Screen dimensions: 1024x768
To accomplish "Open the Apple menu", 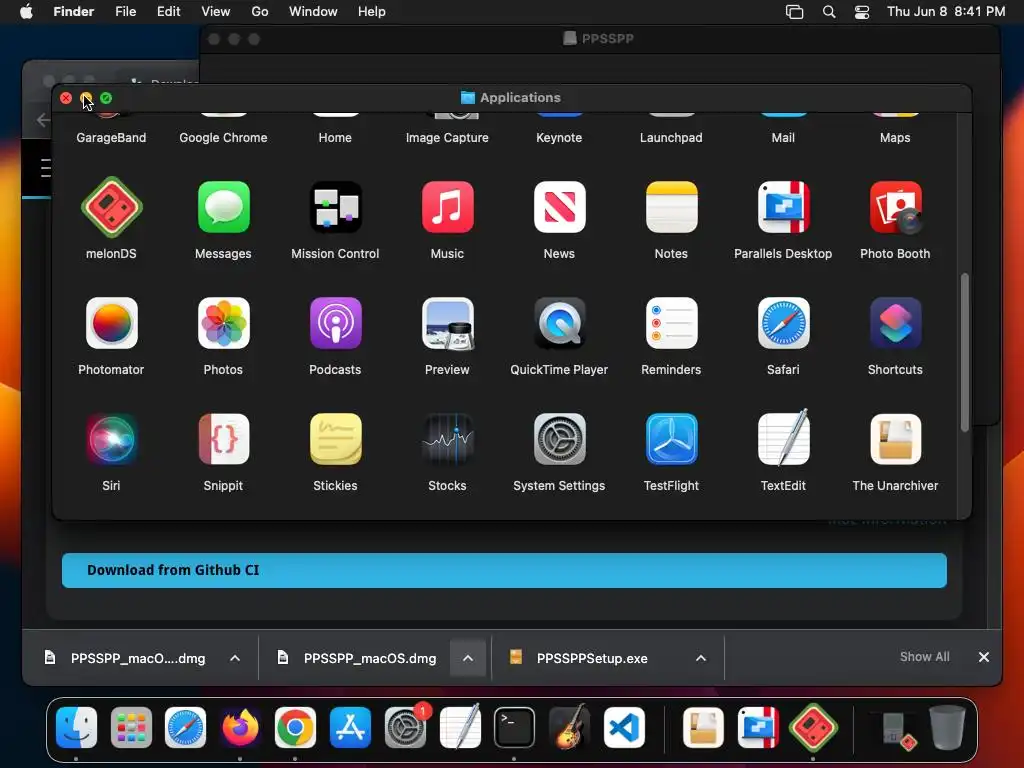I will pyautogui.click(x=26, y=12).
